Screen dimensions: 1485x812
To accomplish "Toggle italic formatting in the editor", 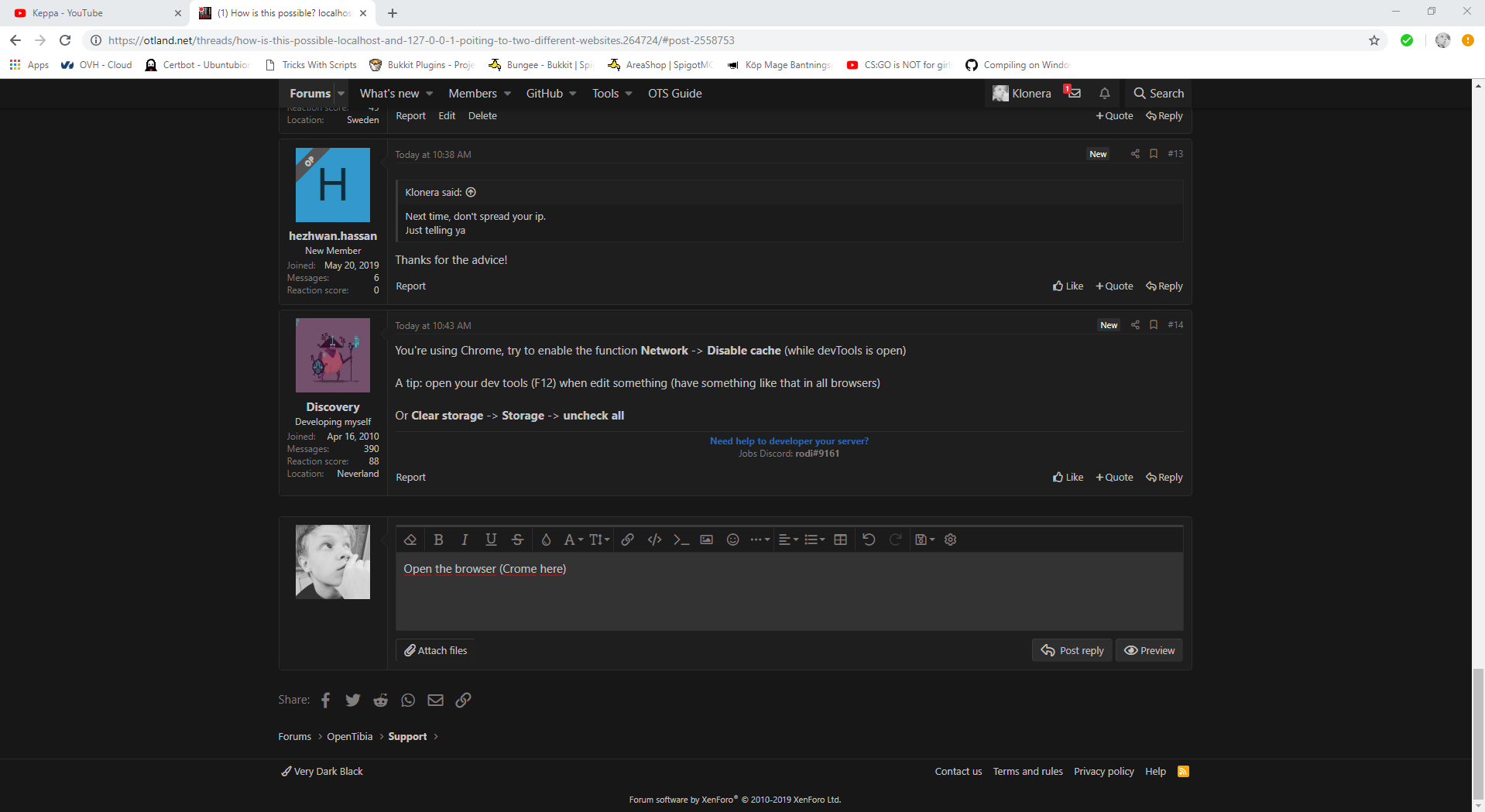I will [x=465, y=540].
